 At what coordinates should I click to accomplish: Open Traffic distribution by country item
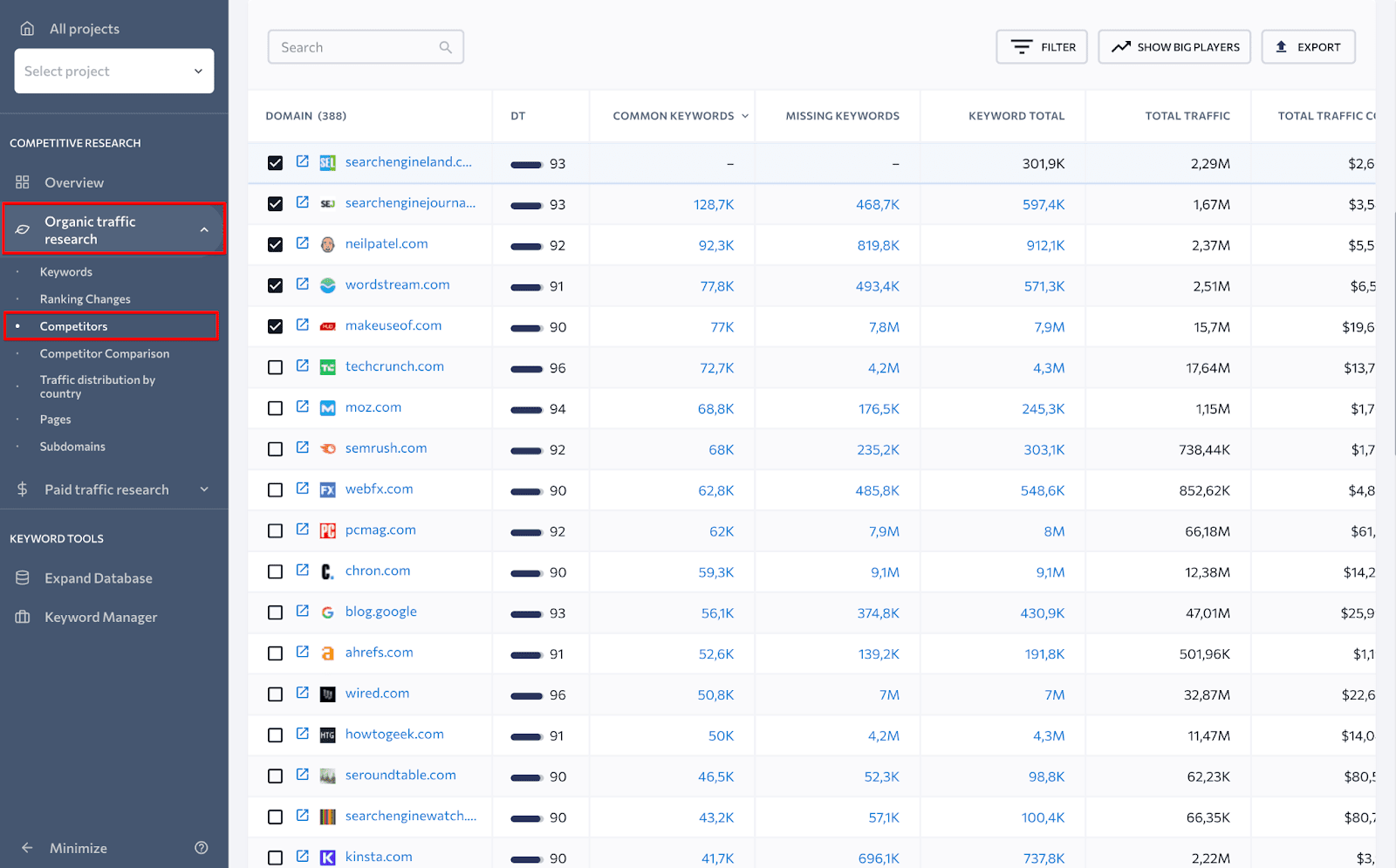click(98, 386)
